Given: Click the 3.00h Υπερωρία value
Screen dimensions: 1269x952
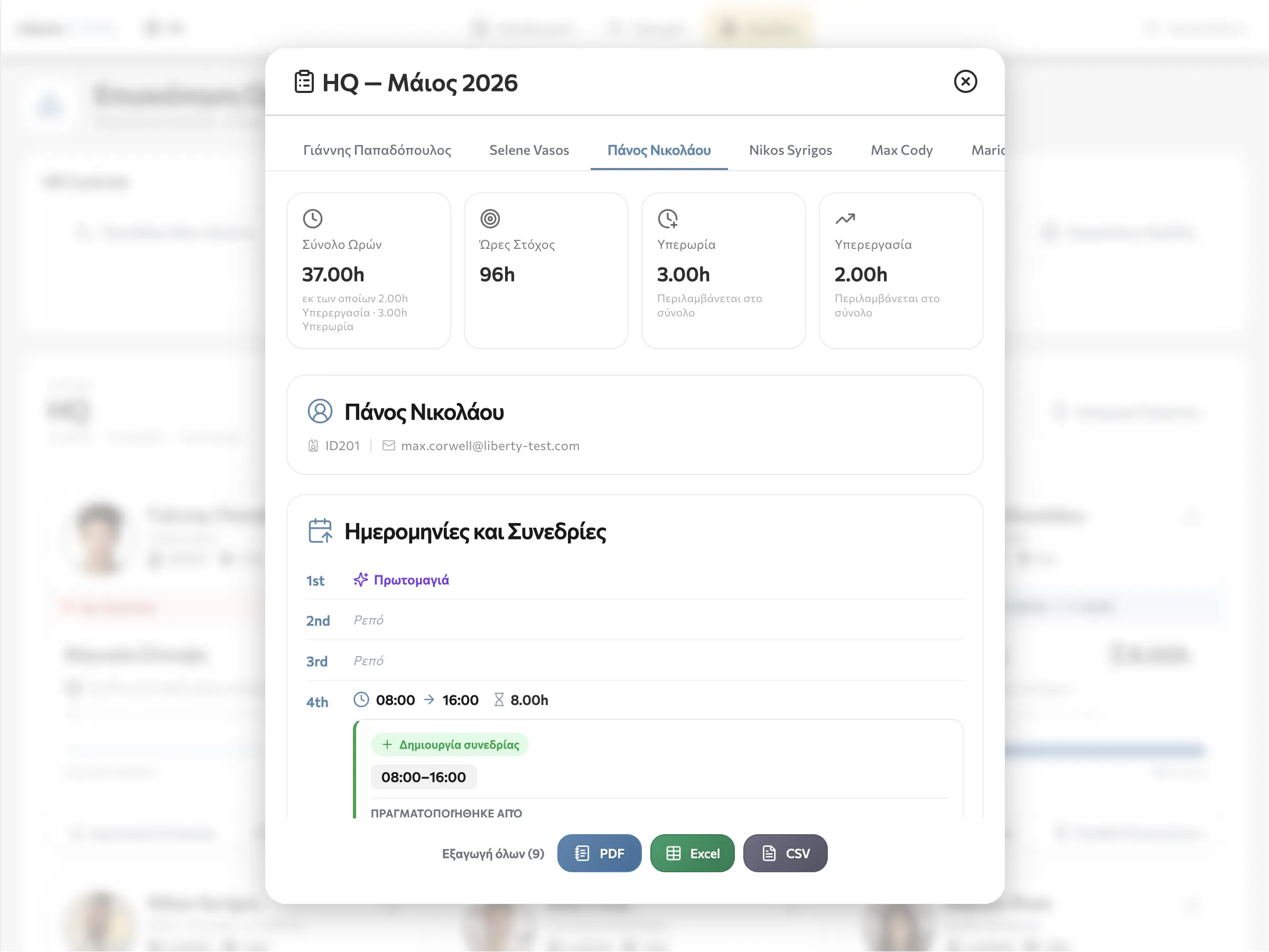Looking at the screenshot, I should (683, 274).
